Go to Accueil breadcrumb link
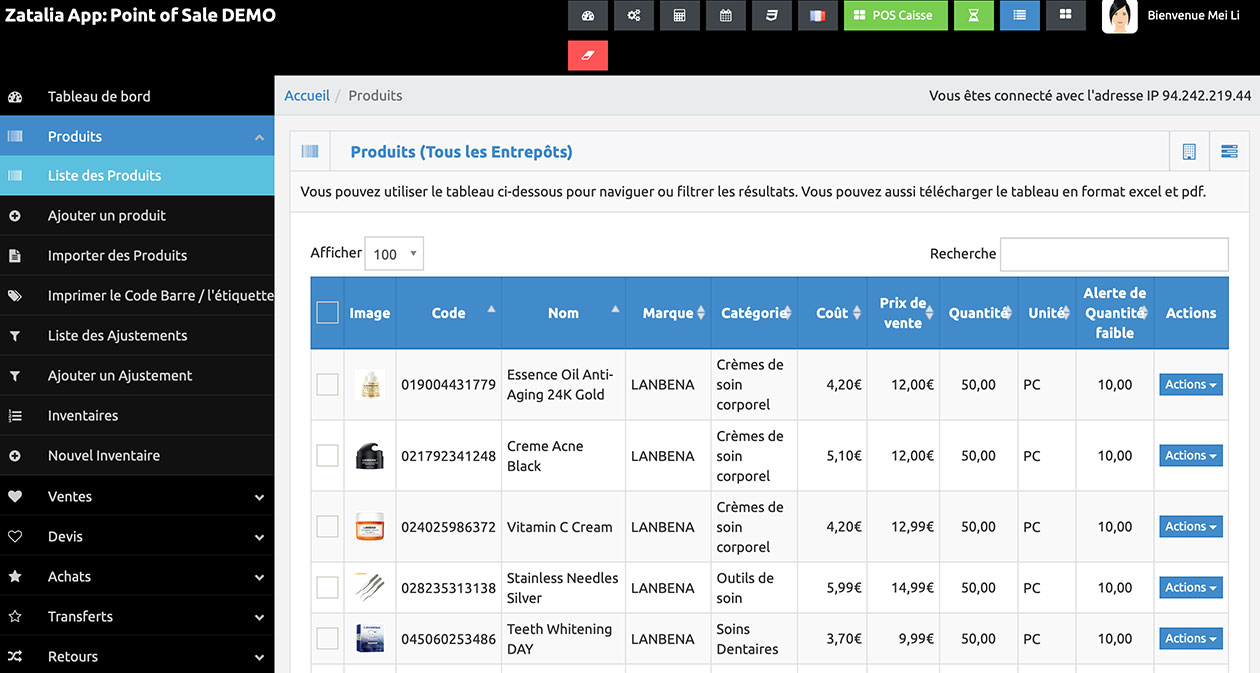This screenshot has width=1260, height=673. pyautogui.click(x=307, y=95)
